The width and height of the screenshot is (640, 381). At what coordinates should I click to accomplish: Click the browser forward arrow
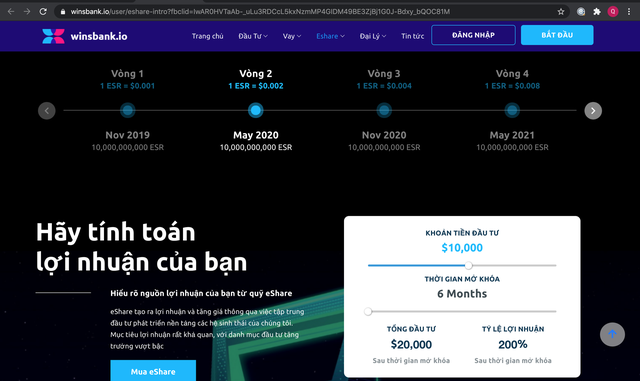point(27,11)
